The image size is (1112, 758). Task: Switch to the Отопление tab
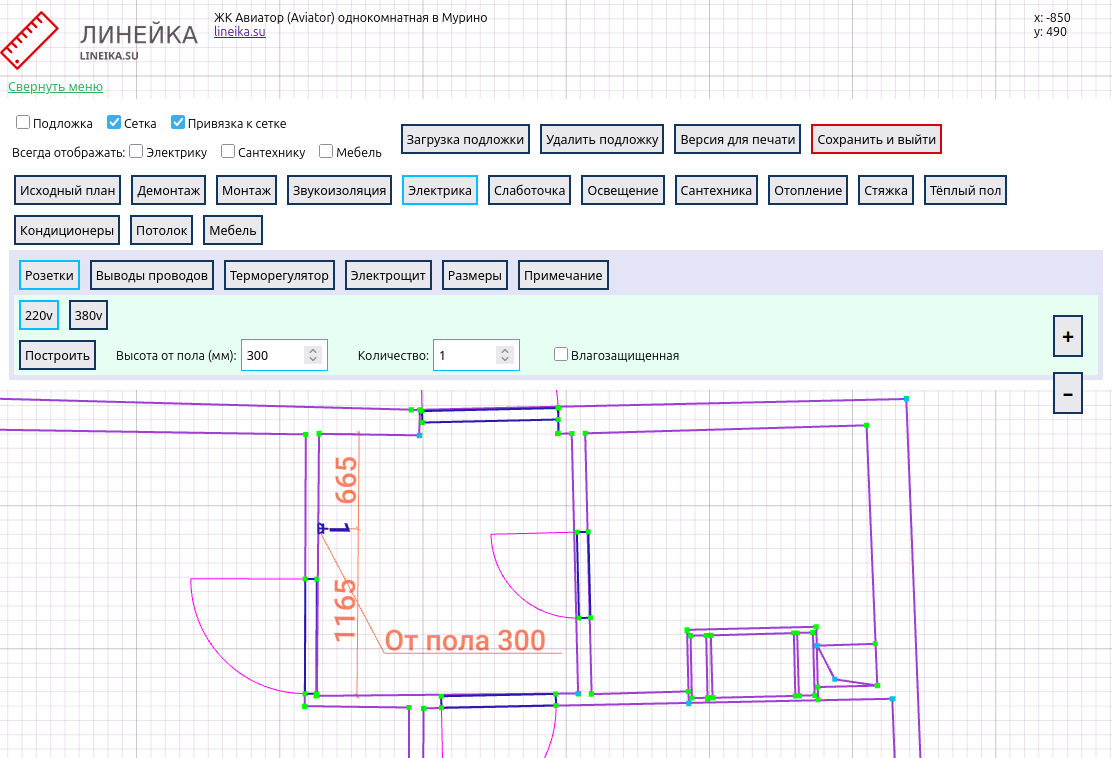click(x=808, y=190)
